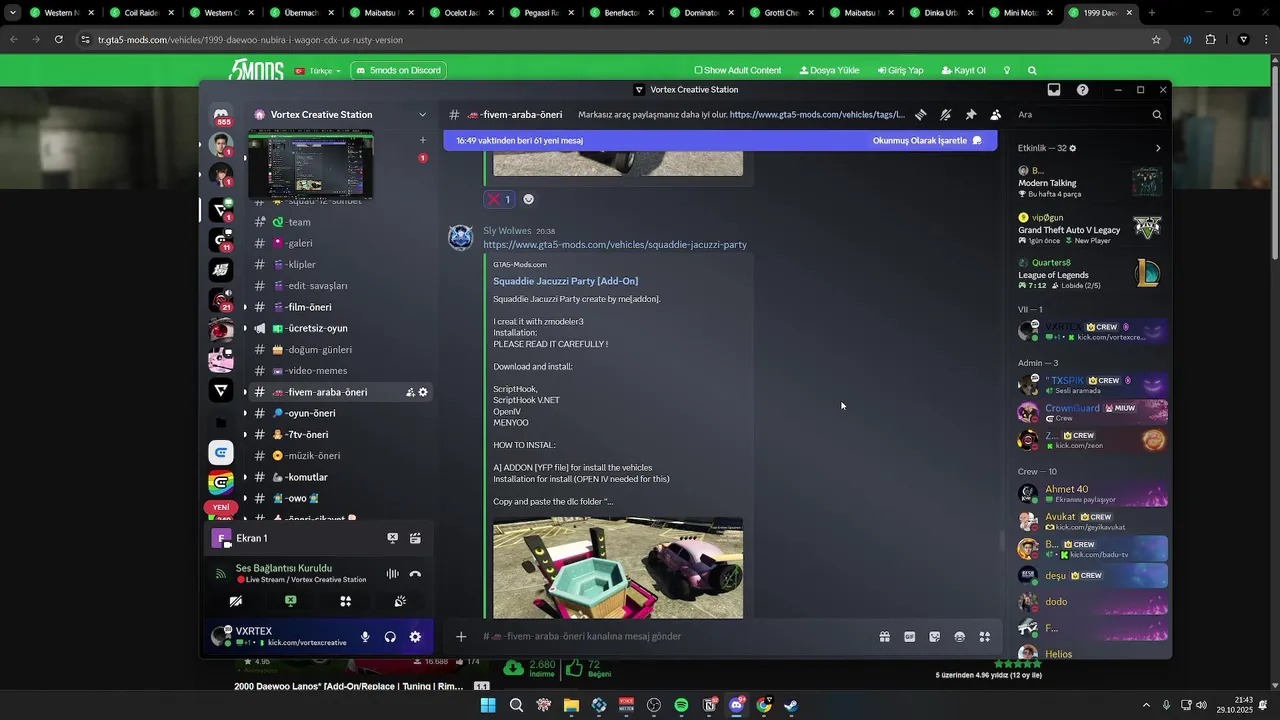
Task: Send a gift icon in message bar
Action: [x=884, y=637]
